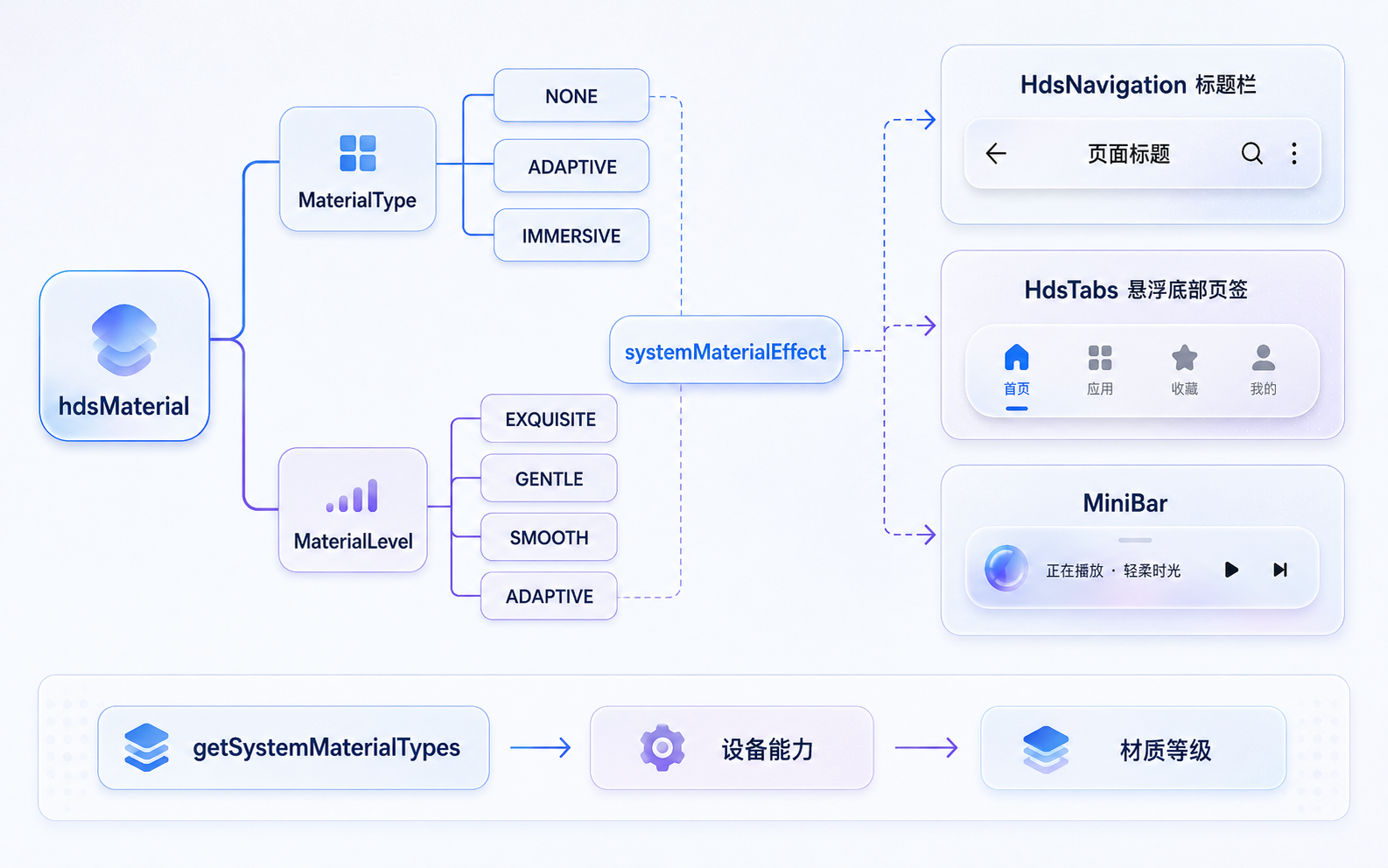
Task: Click the 正在播放 · 轻柔时光 track text
Action: pos(1113,570)
